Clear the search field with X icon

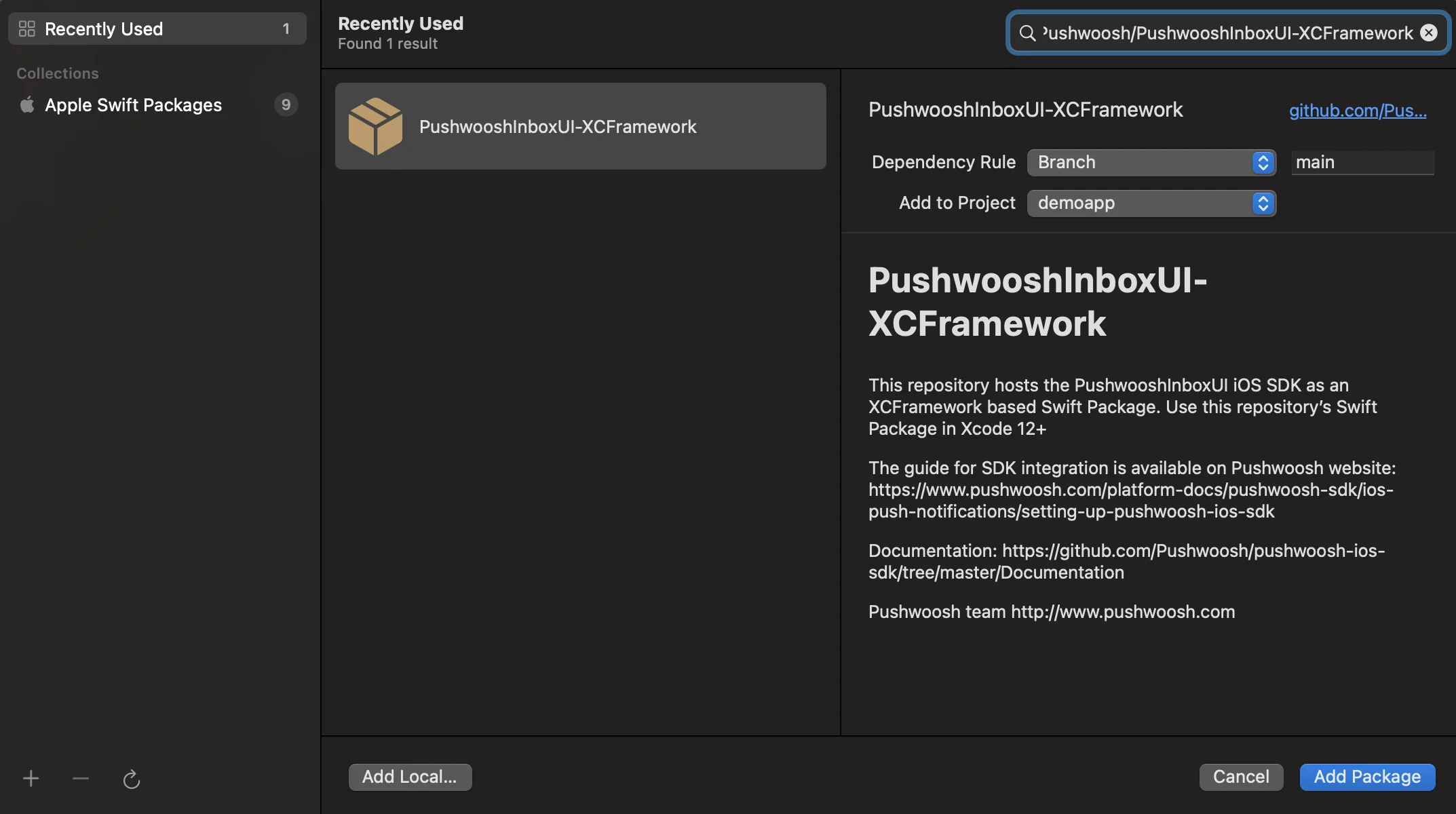point(1429,33)
